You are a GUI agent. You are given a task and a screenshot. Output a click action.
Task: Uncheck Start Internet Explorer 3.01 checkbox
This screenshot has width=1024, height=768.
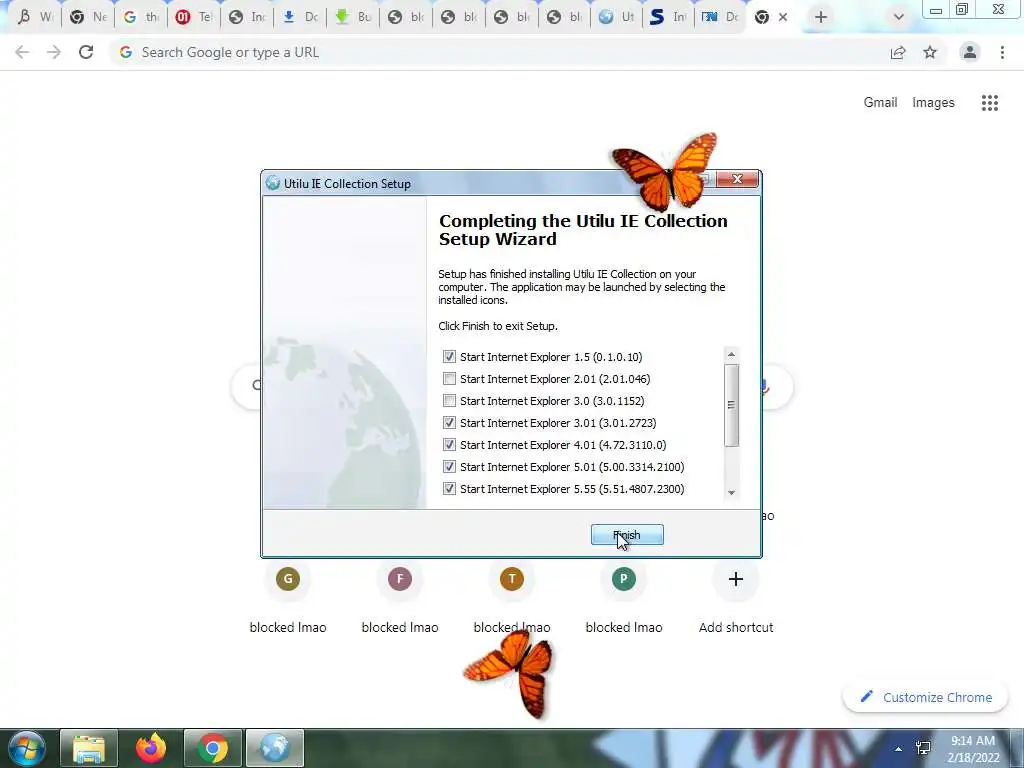[x=449, y=423]
